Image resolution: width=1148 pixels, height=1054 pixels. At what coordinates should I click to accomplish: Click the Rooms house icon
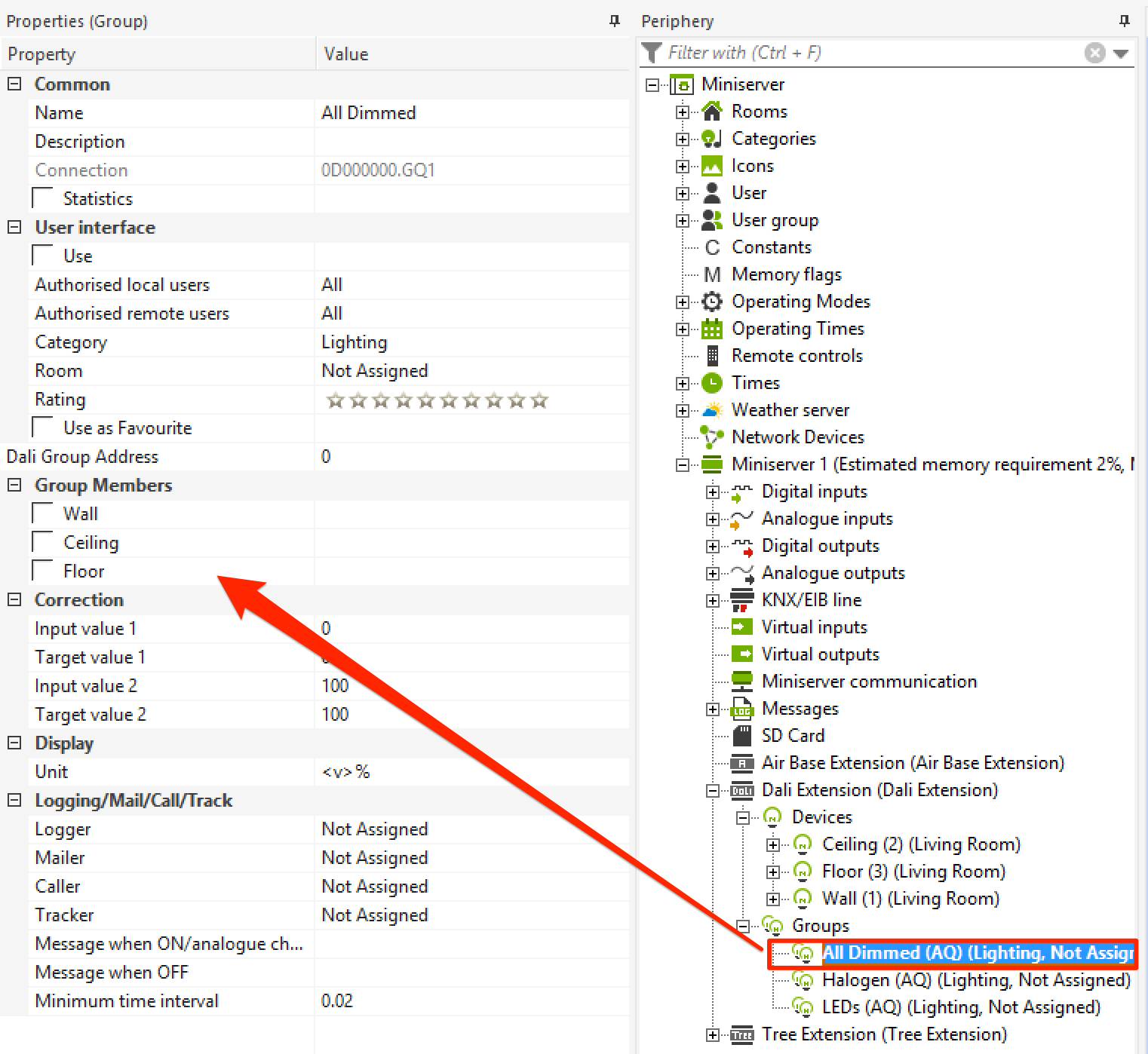(711, 112)
